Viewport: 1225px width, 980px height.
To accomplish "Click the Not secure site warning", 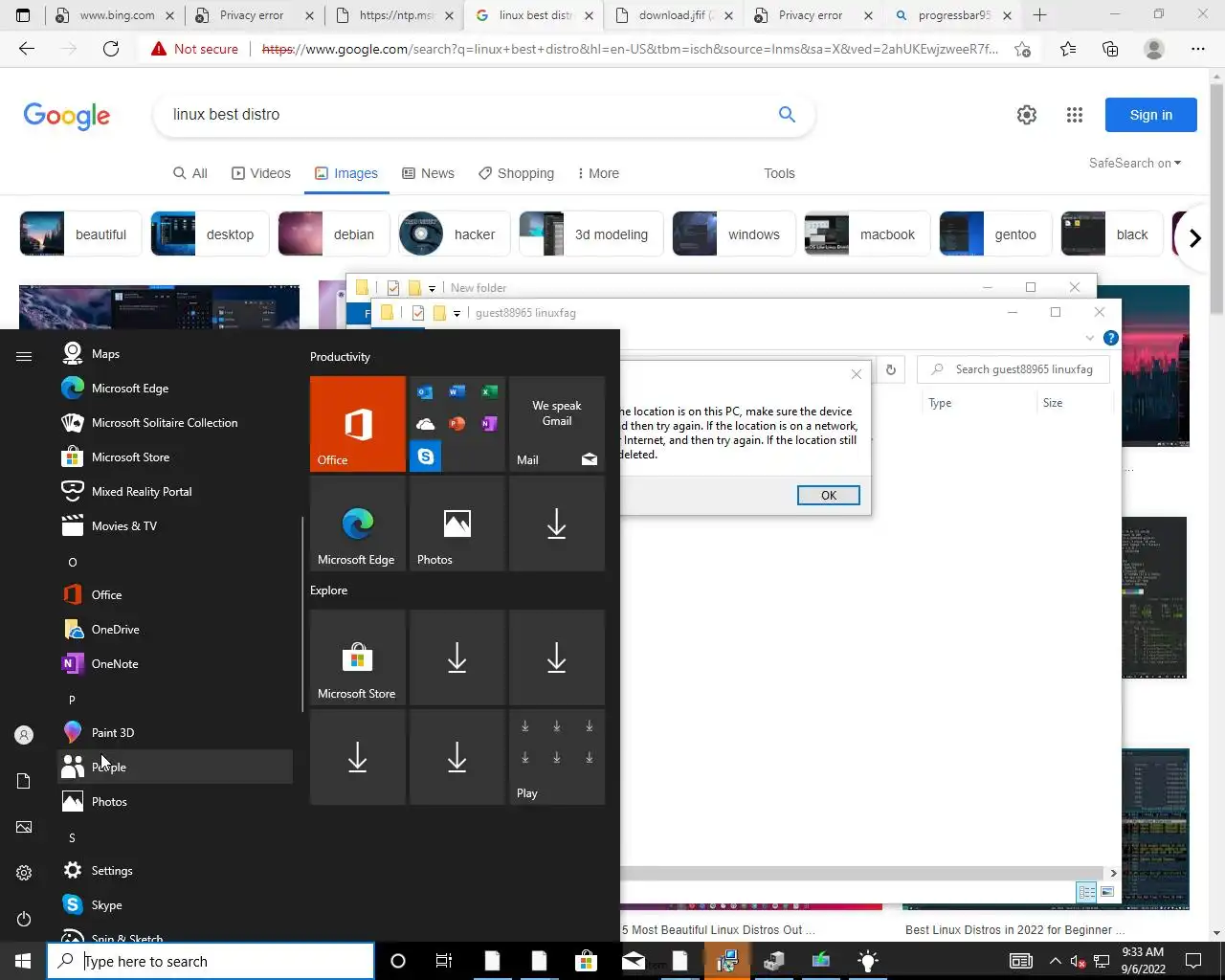I will click(x=194, y=49).
